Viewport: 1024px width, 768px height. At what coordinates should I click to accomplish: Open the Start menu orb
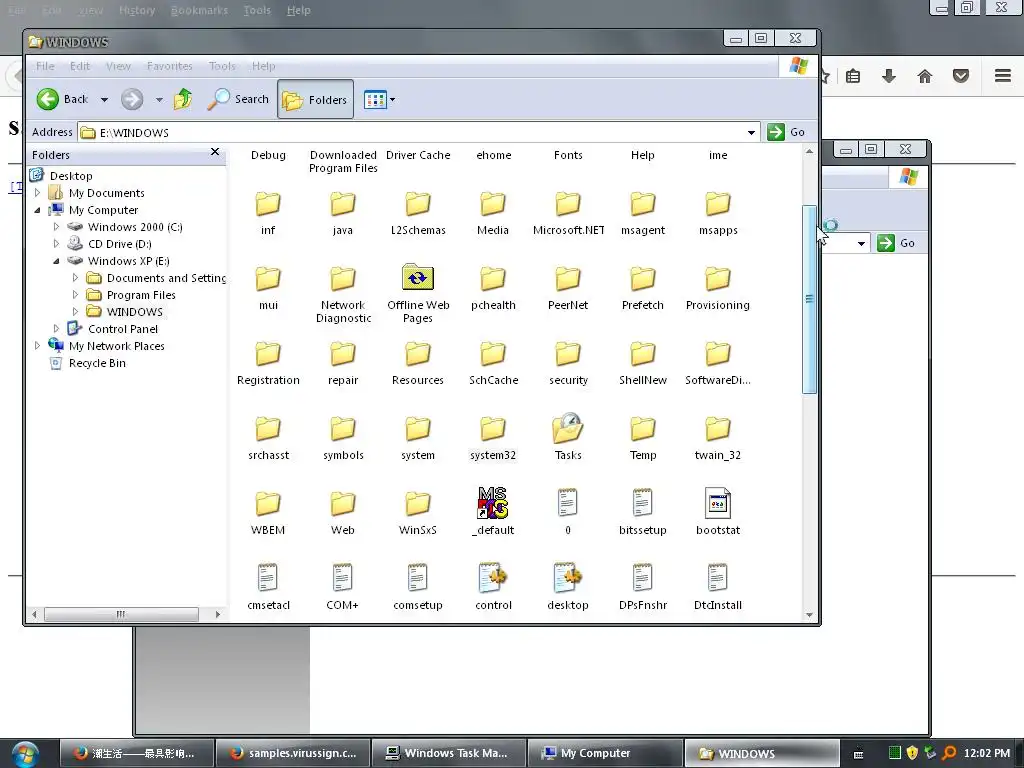[25, 754]
